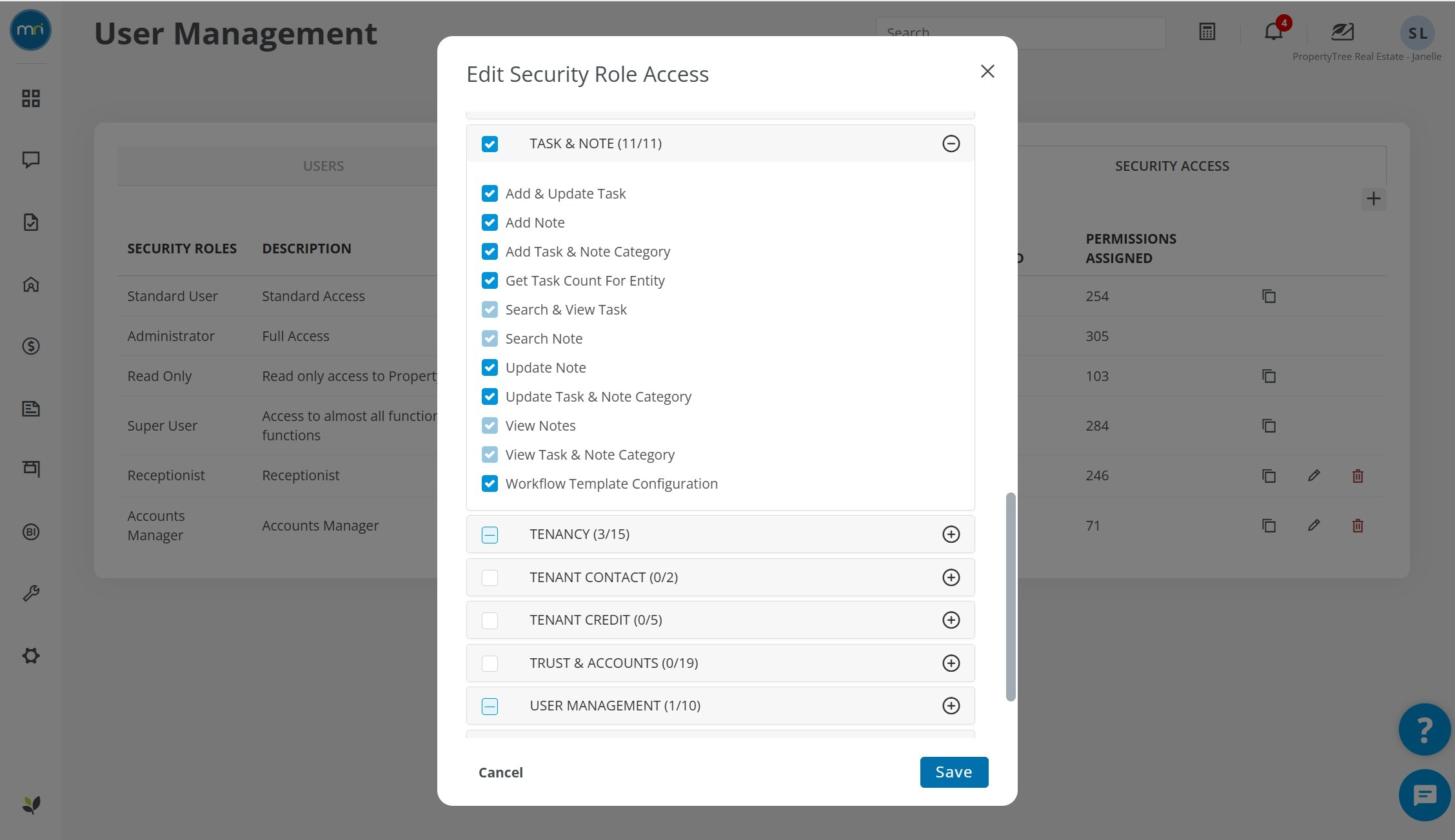Open the tasks checklist document icon
Screen dimensions: 1455x840
pyautogui.click(x=30, y=222)
